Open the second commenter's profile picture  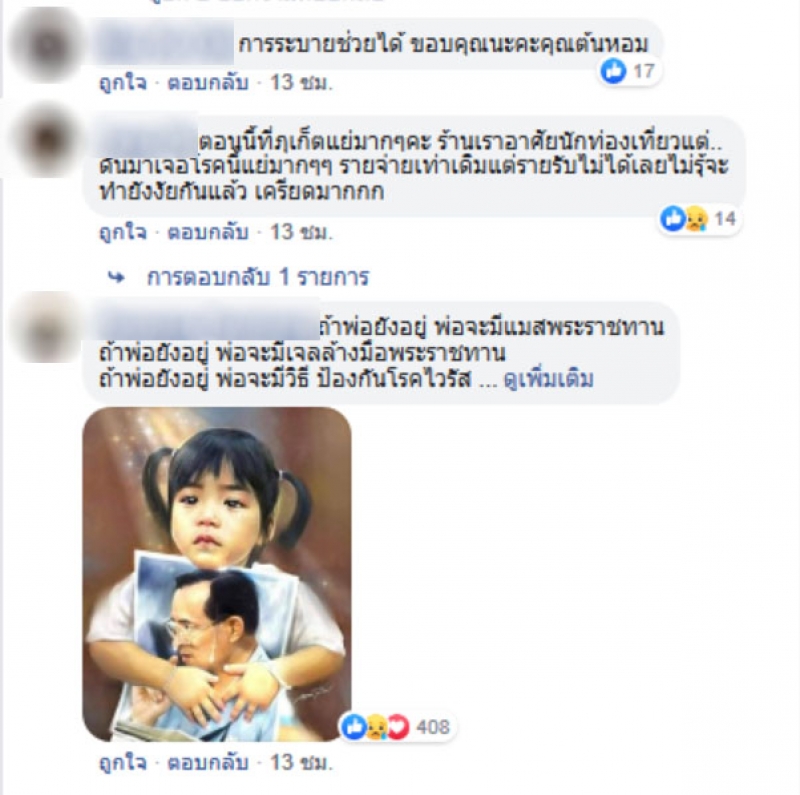[47, 139]
